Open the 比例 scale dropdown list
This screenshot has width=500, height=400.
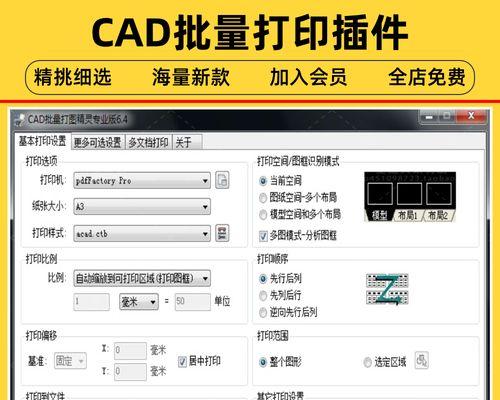[x=142, y=278]
